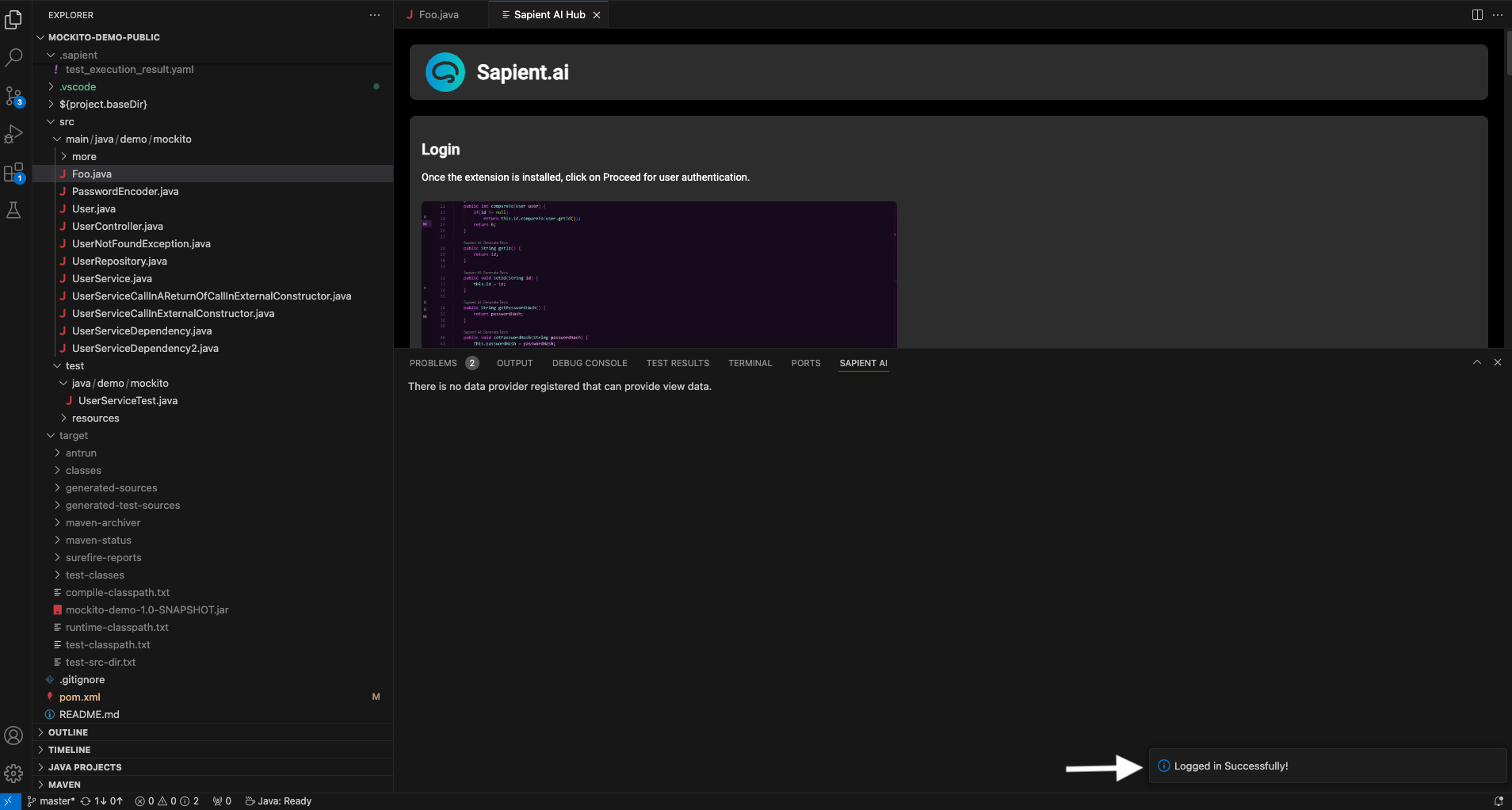The width and height of the screenshot is (1512, 810).
Task: Expand the OUTLINE section
Action: point(212,732)
